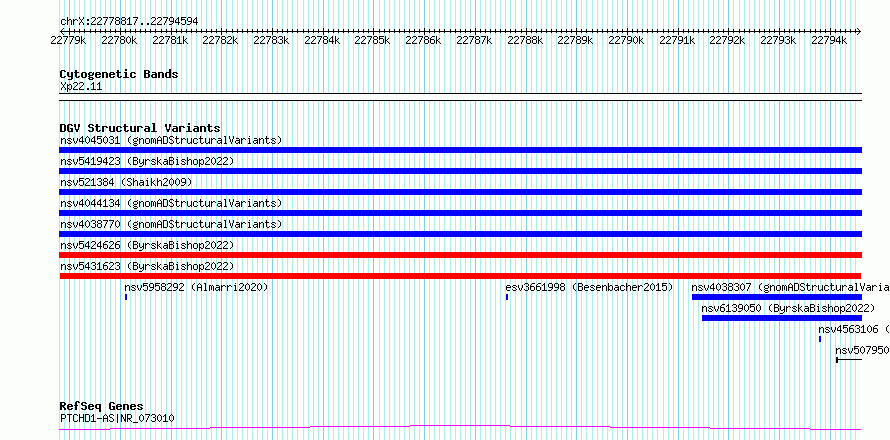Open the nsv521384 Shaikh2009 variant label
Image resolution: width=890 pixels, height=440 pixels.
(x=126, y=182)
